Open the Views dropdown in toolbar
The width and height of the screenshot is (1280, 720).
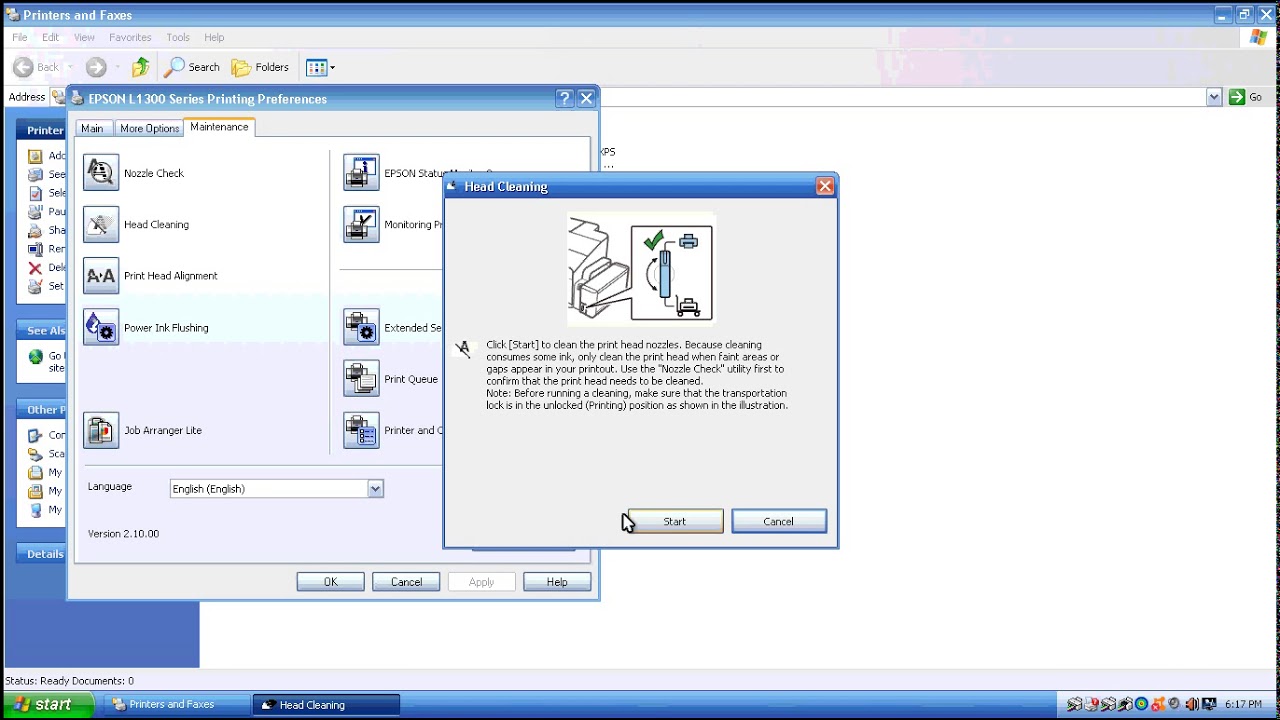click(x=320, y=67)
